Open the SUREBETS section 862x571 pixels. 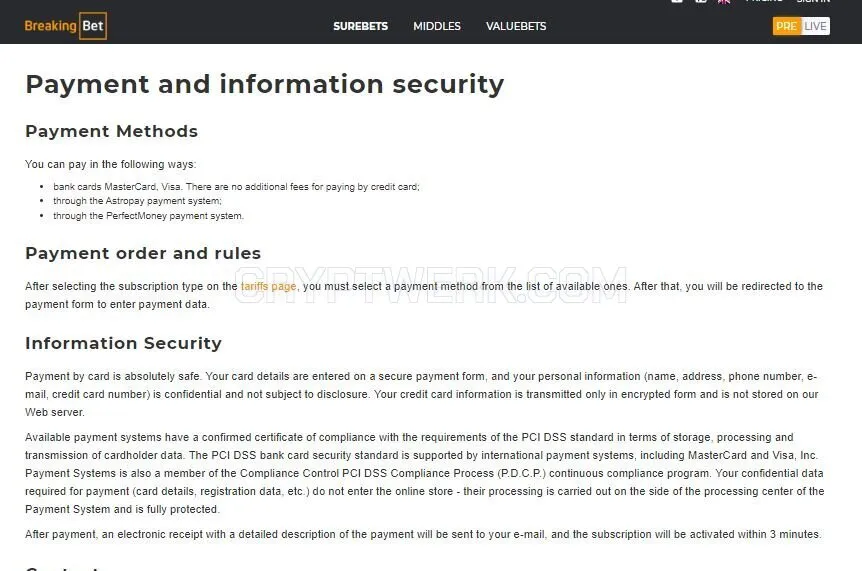360,26
